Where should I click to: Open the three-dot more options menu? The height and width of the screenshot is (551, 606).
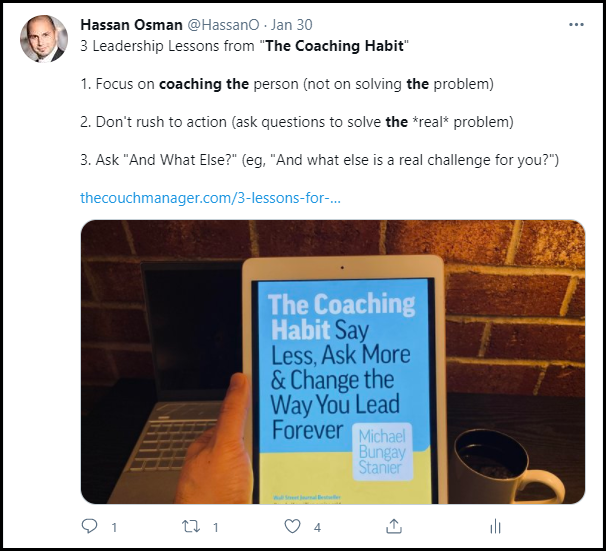coord(576,25)
